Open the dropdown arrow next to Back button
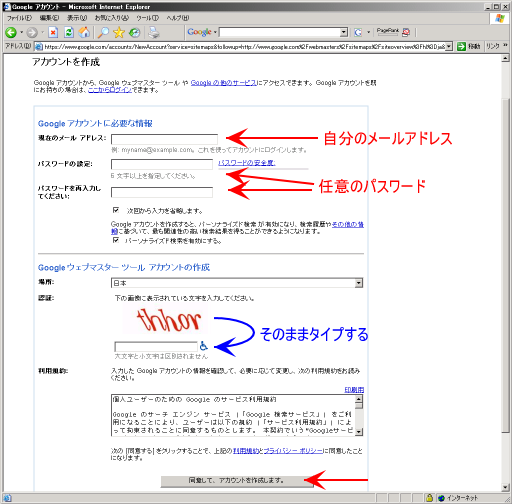 (21, 32)
